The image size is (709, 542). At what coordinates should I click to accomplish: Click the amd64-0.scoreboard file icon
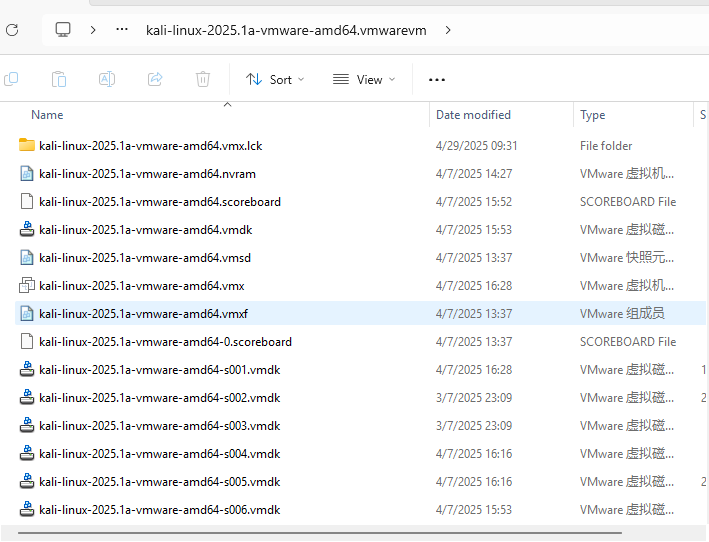(27, 341)
